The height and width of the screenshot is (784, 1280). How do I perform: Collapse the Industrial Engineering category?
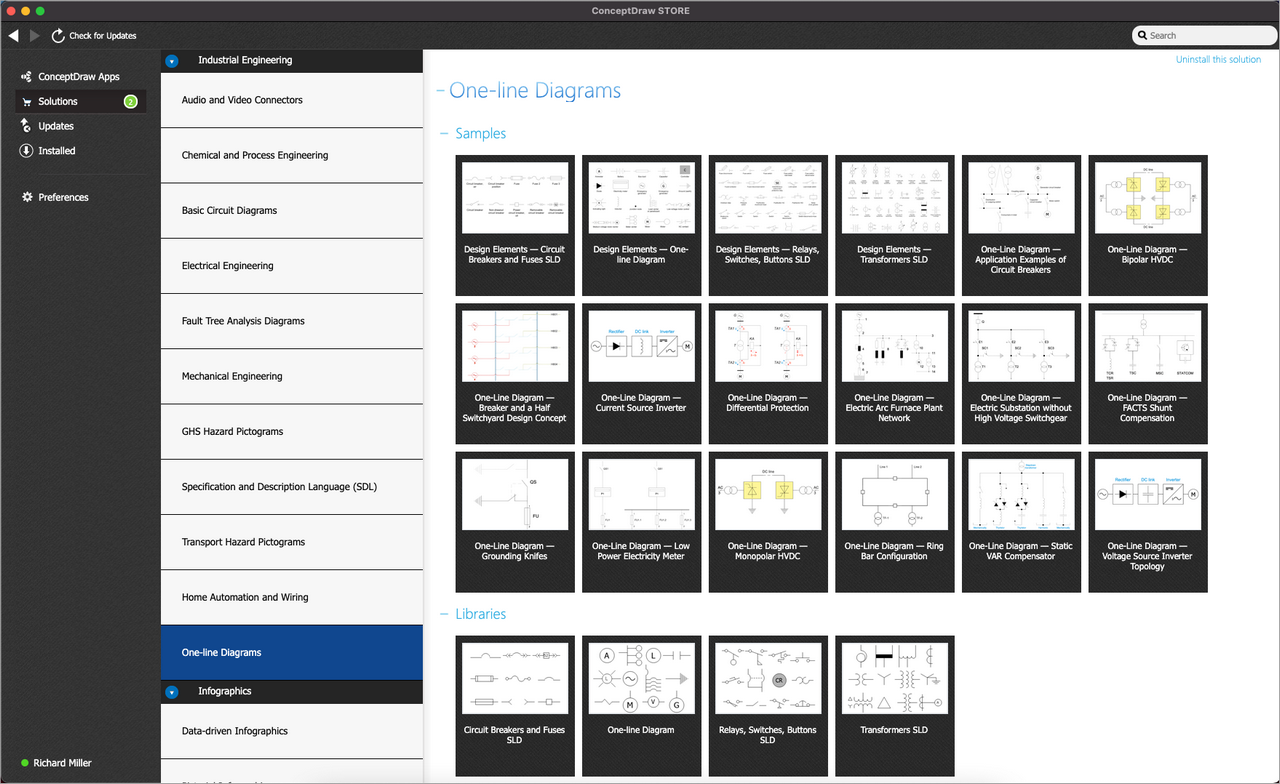click(171, 61)
